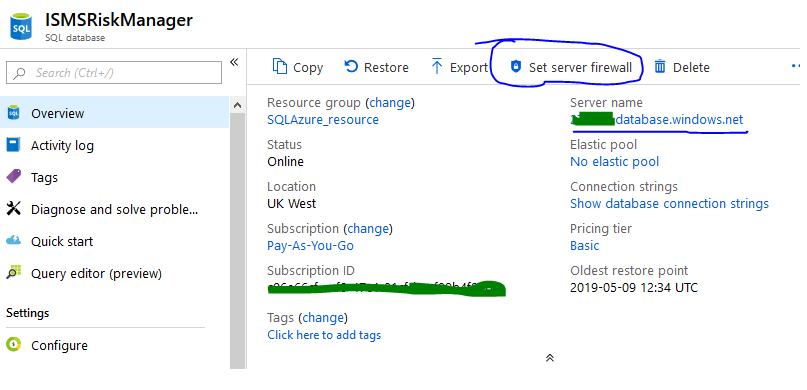Click the Export toolbar button
Screen dimensions: 807x390
(x=459, y=67)
